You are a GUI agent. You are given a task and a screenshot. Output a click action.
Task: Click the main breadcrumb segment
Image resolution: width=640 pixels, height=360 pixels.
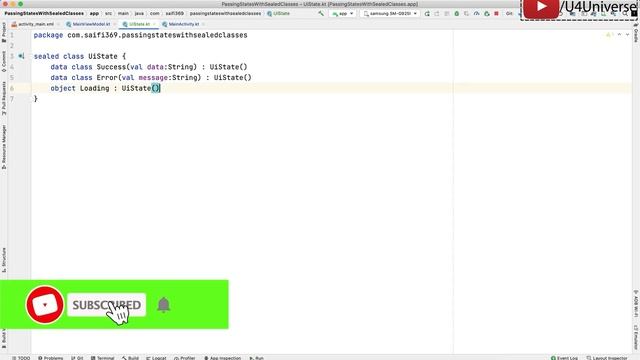[123, 13]
